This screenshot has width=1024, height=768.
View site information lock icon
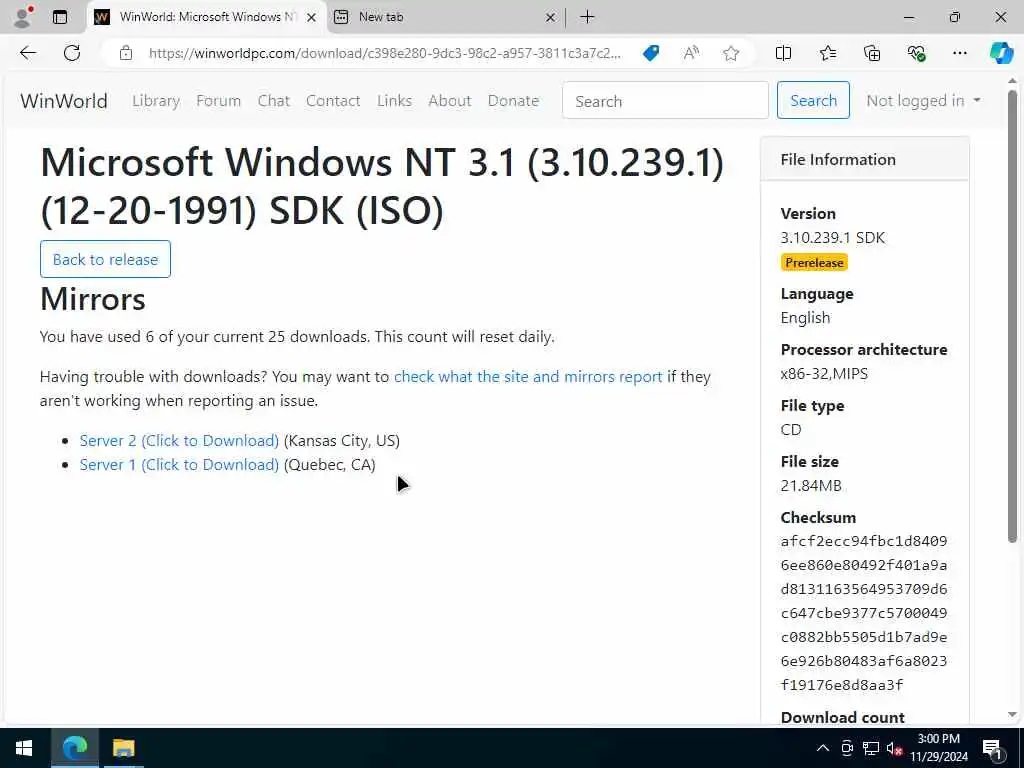pos(126,53)
